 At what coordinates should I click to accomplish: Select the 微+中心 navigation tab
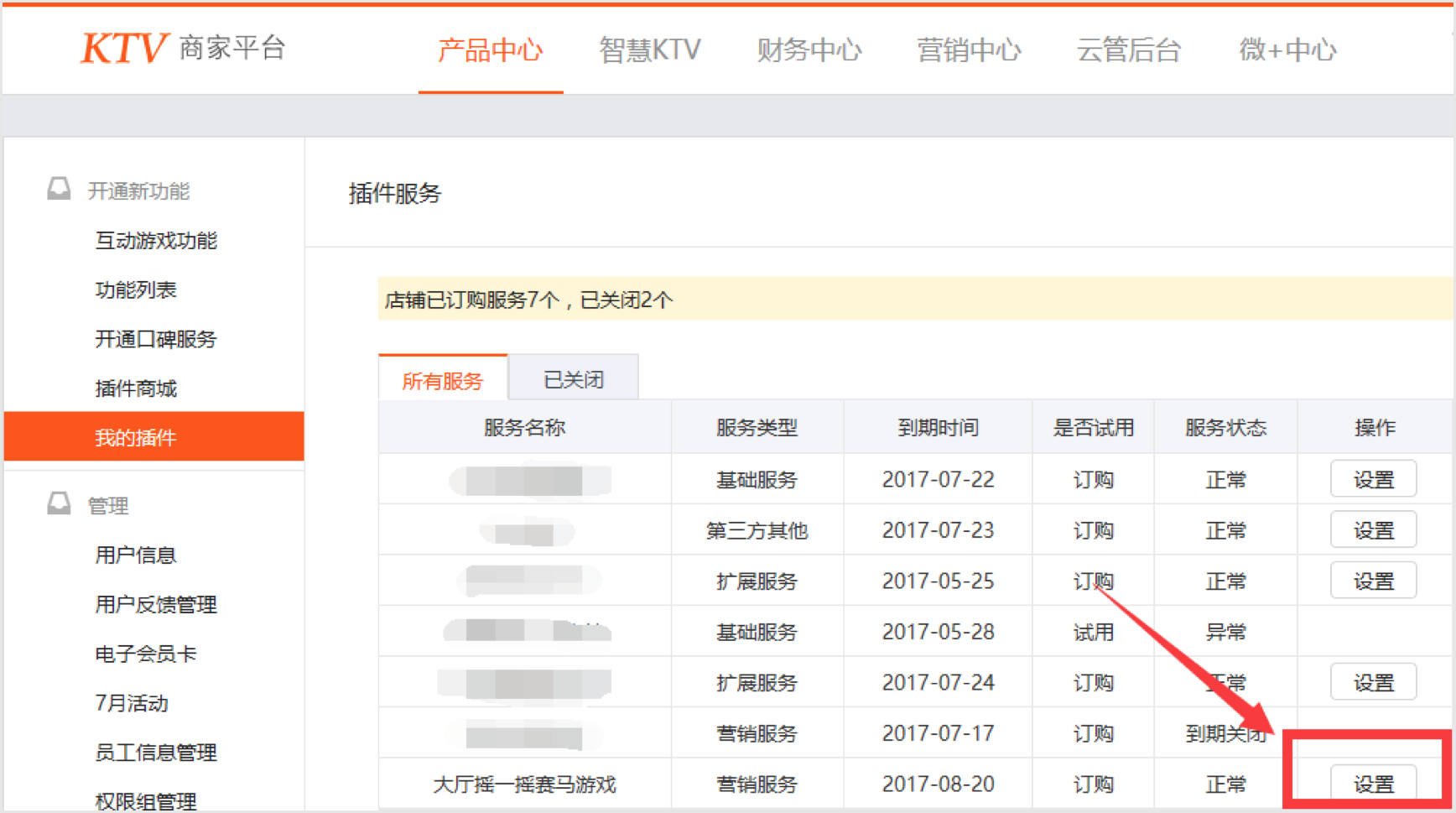[1287, 50]
